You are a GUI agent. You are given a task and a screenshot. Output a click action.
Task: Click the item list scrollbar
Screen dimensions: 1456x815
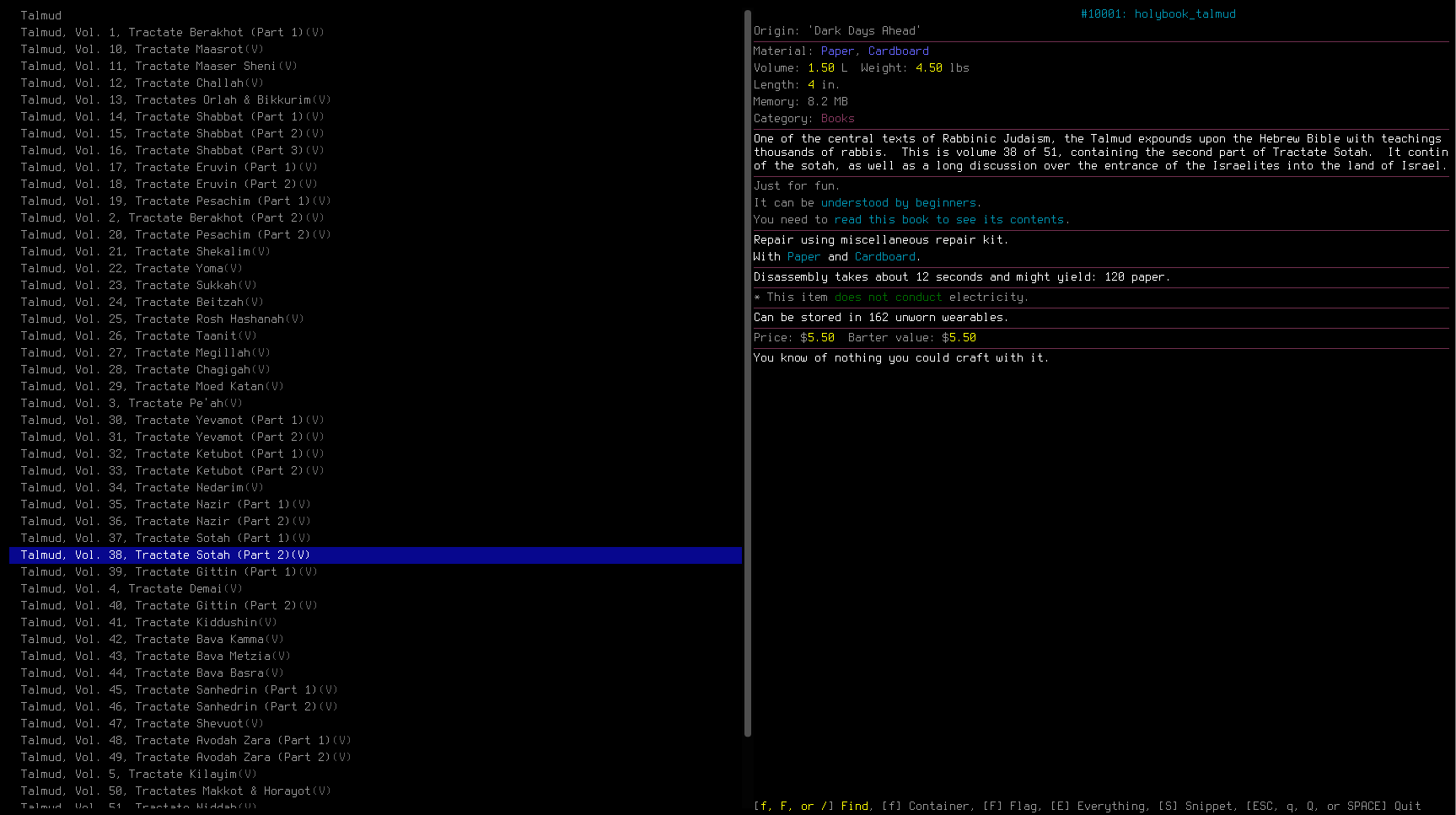point(748,373)
